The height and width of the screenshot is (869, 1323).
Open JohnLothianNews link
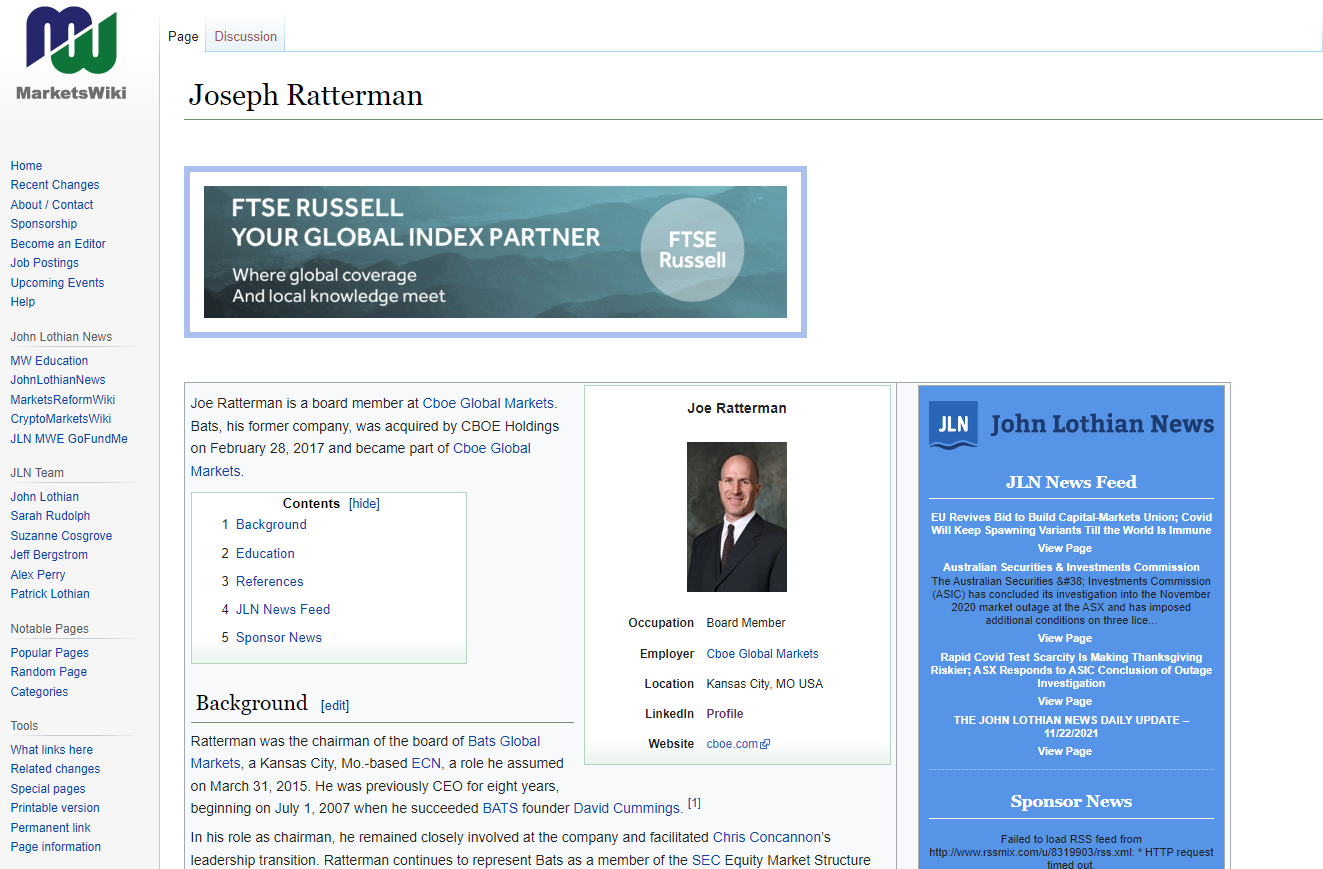pos(58,380)
